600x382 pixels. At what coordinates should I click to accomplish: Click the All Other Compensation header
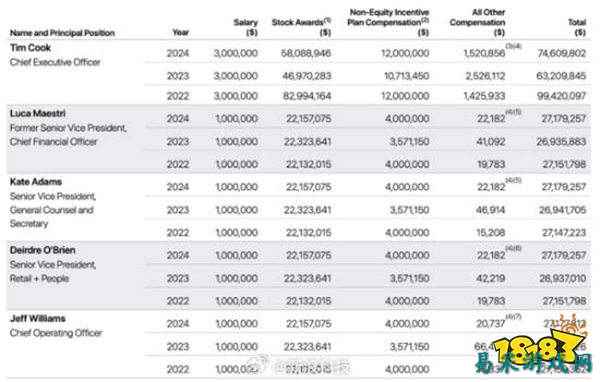pyautogui.click(x=478, y=22)
